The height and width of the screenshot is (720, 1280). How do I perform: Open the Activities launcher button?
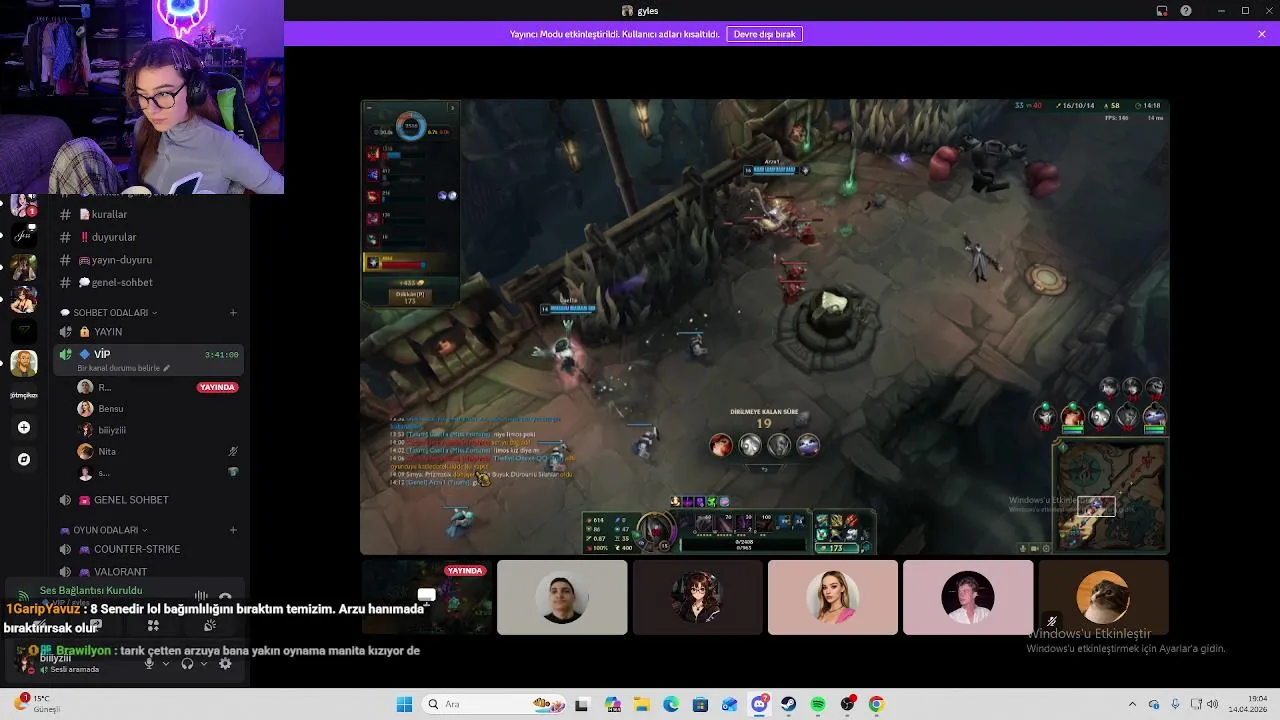[x=153, y=626]
